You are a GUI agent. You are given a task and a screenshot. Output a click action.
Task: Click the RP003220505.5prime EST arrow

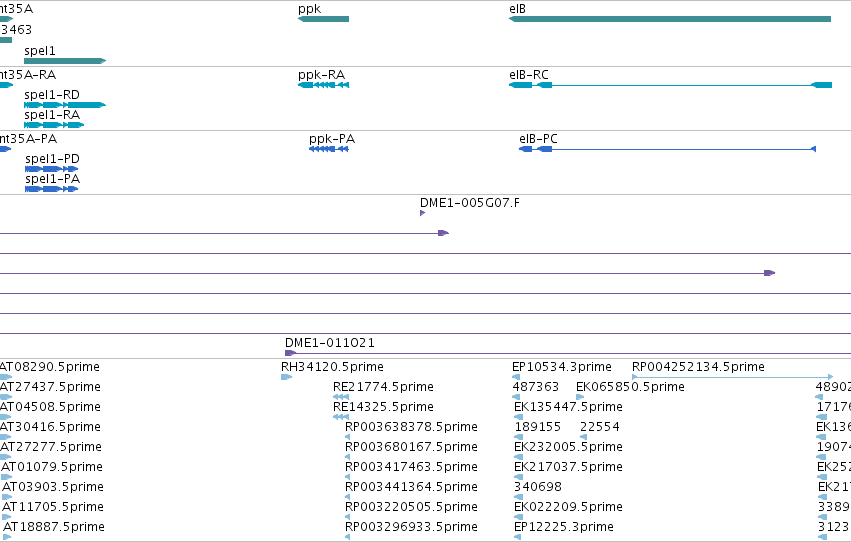(347, 517)
